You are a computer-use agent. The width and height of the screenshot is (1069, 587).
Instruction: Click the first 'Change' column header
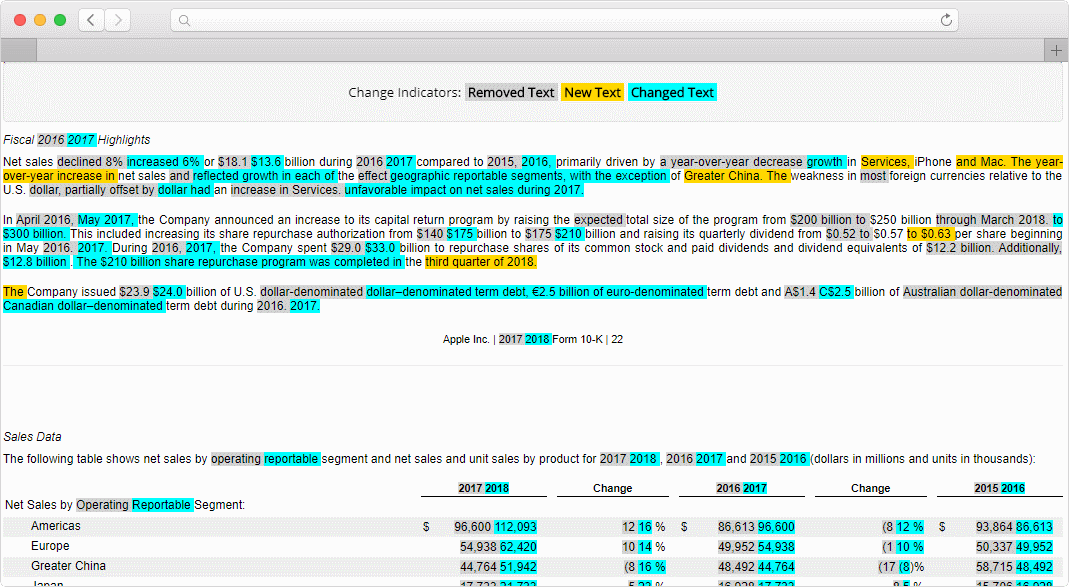[x=612, y=488]
